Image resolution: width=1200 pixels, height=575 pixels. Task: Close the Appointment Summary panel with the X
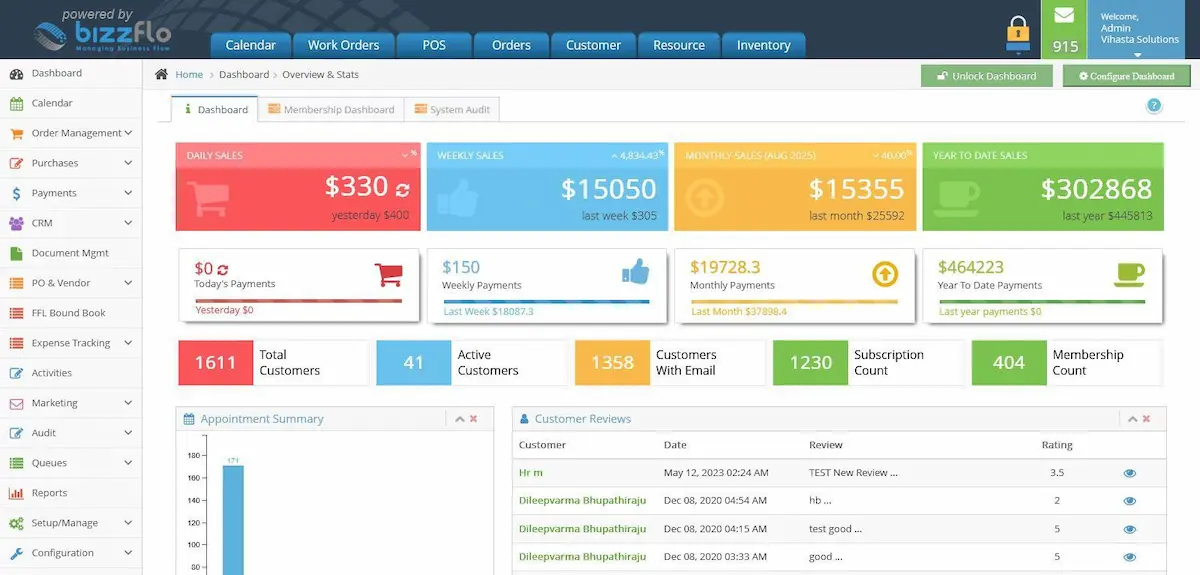(x=473, y=419)
